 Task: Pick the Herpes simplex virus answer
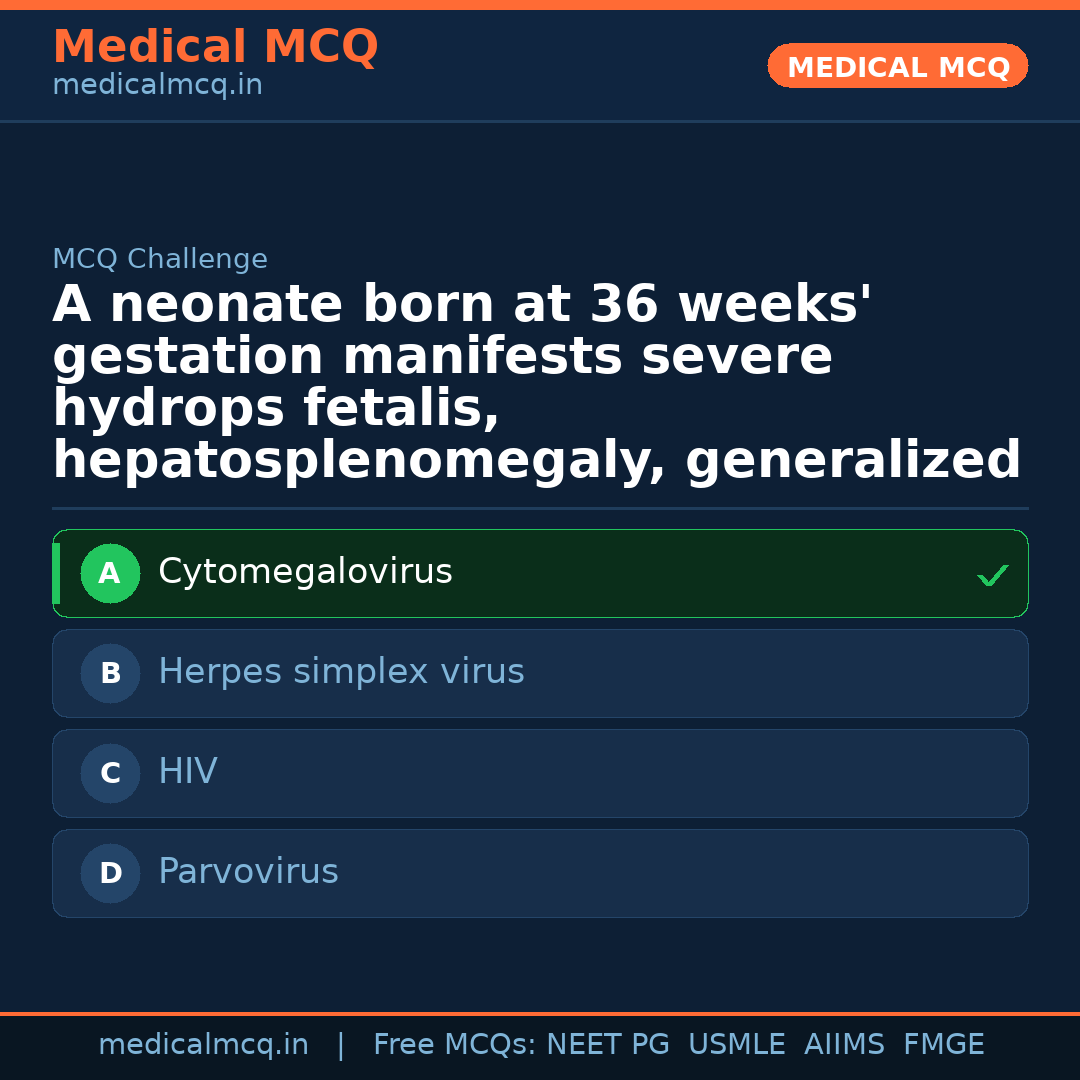[x=341, y=672]
